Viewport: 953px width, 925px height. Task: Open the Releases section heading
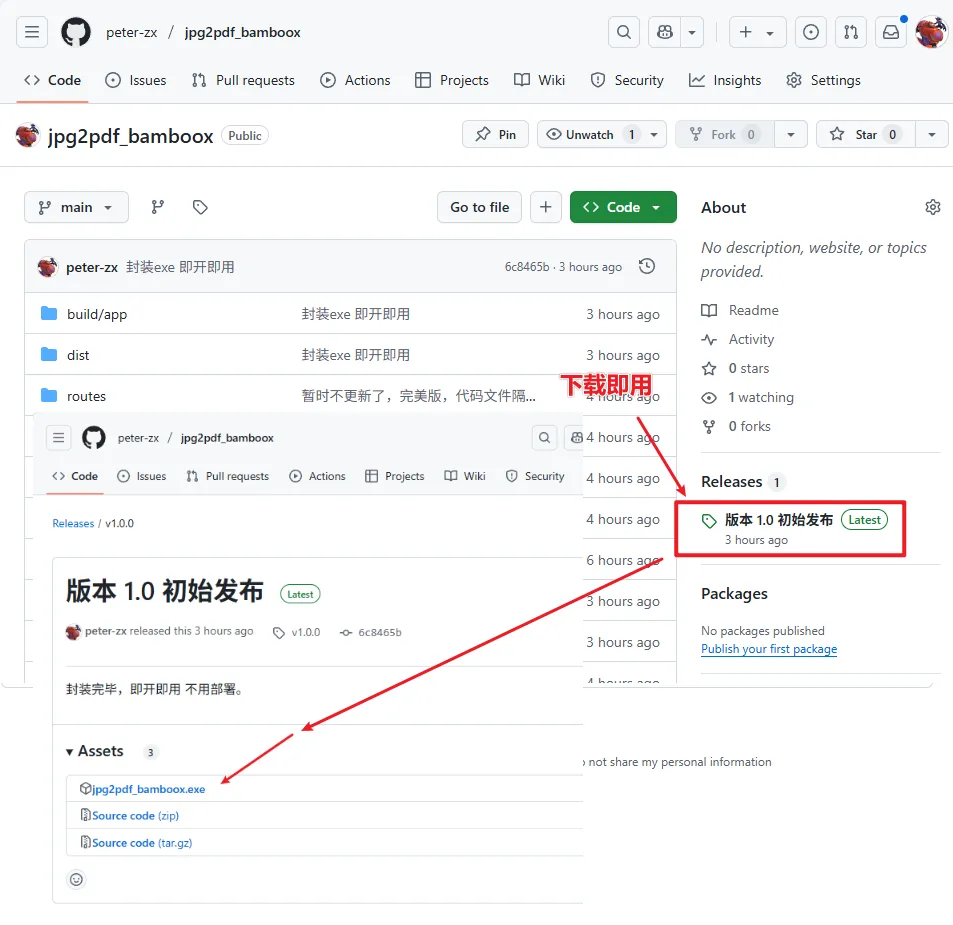point(731,481)
